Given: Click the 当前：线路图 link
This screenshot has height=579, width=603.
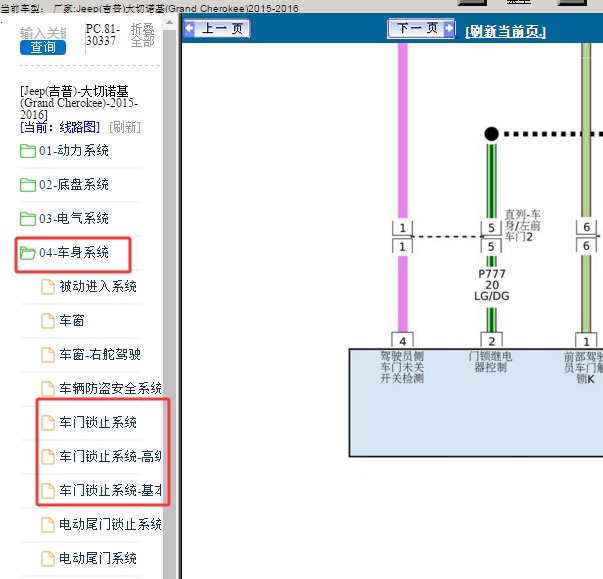Looking at the screenshot, I should 60,127.
